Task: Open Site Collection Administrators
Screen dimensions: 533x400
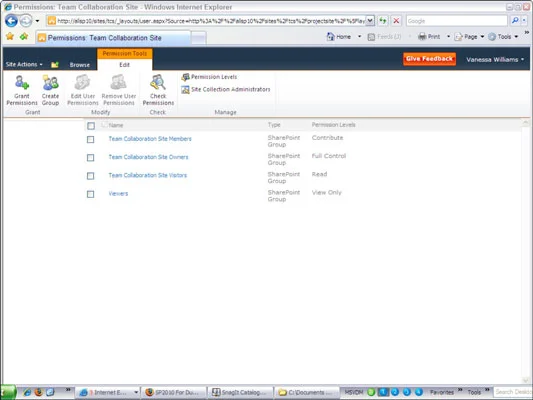Action: pyautogui.click(x=226, y=89)
